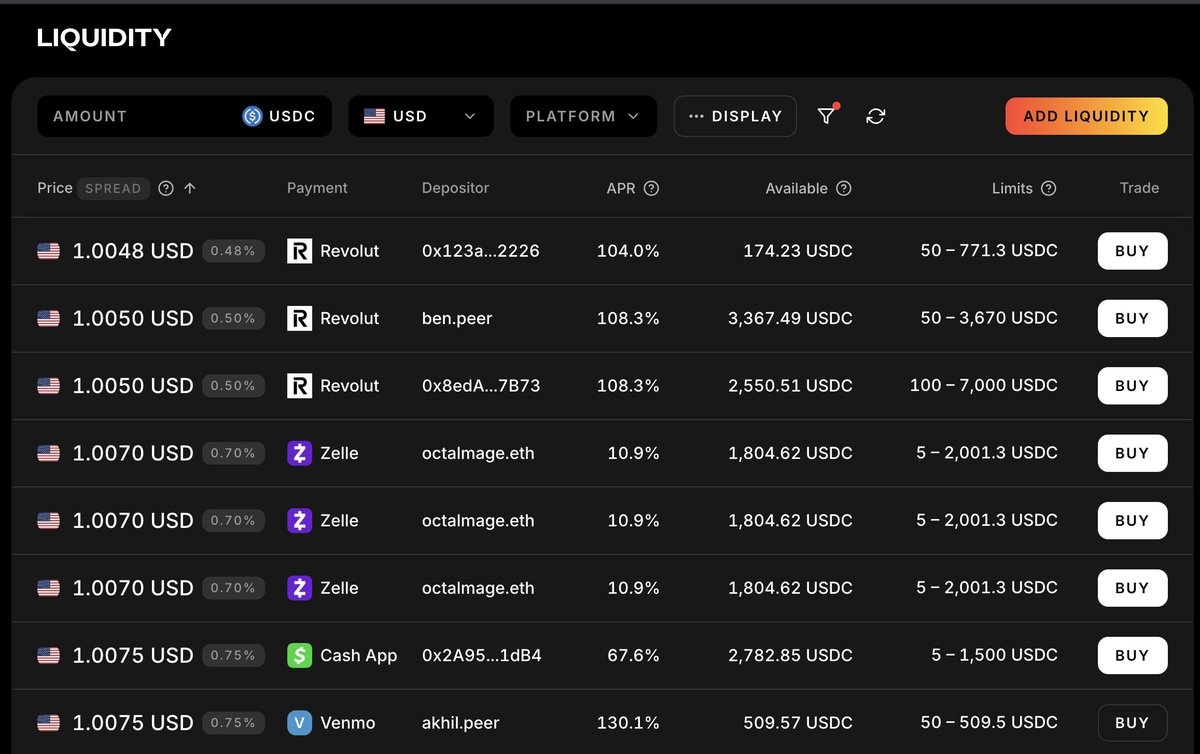Click depositor 0x8edA...7B73
Image resolution: width=1200 pixels, height=754 pixels.
[x=481, y=385]
